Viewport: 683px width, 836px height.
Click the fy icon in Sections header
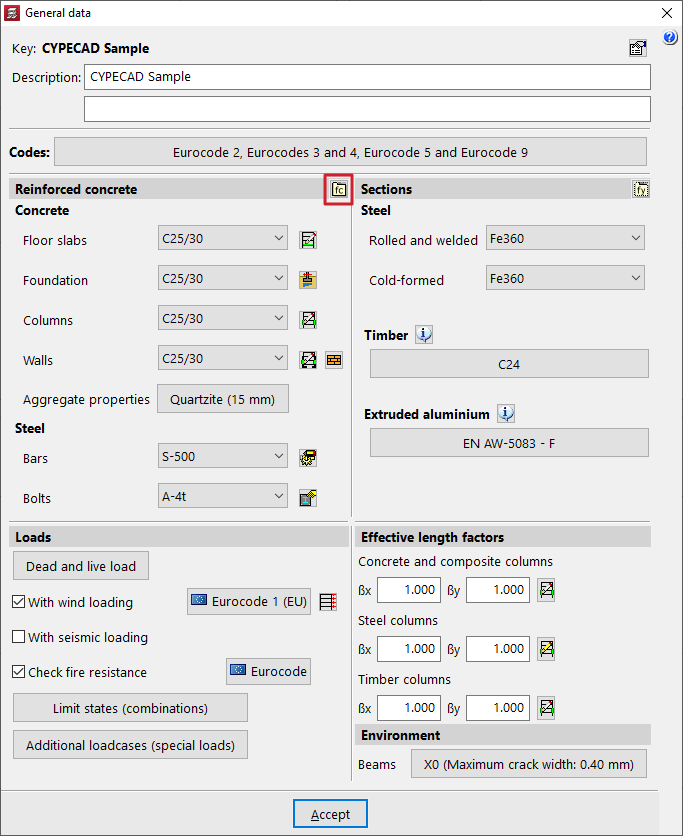click(641, 189)
